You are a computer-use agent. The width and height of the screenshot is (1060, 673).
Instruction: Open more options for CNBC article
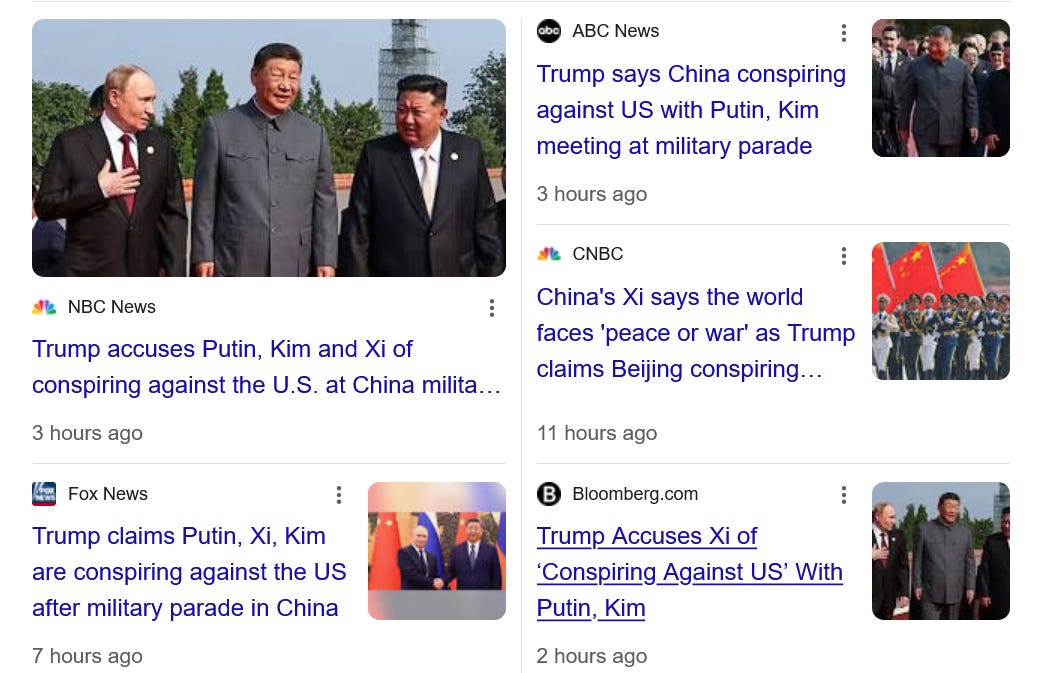coord(843,256)
